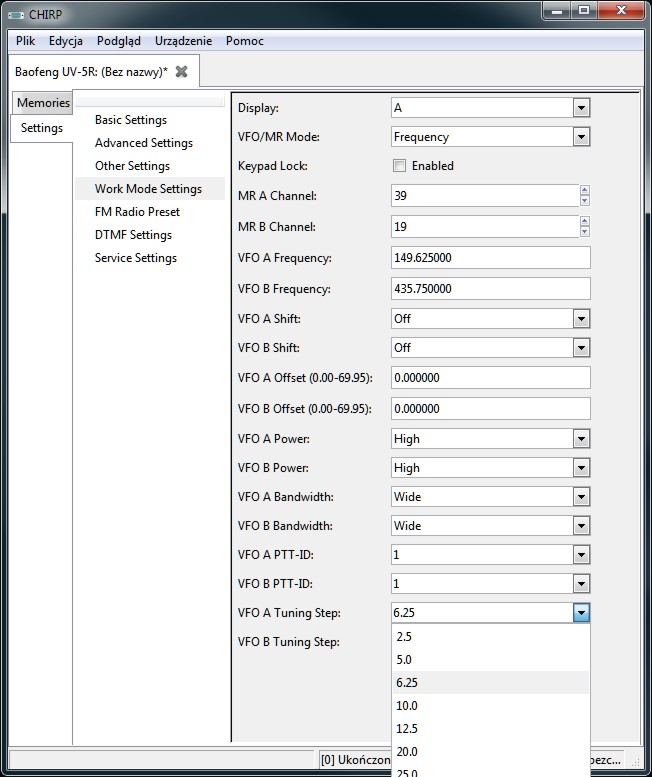Increase MR A Channel value
The image size is (652, 777).
pos(585,190)
